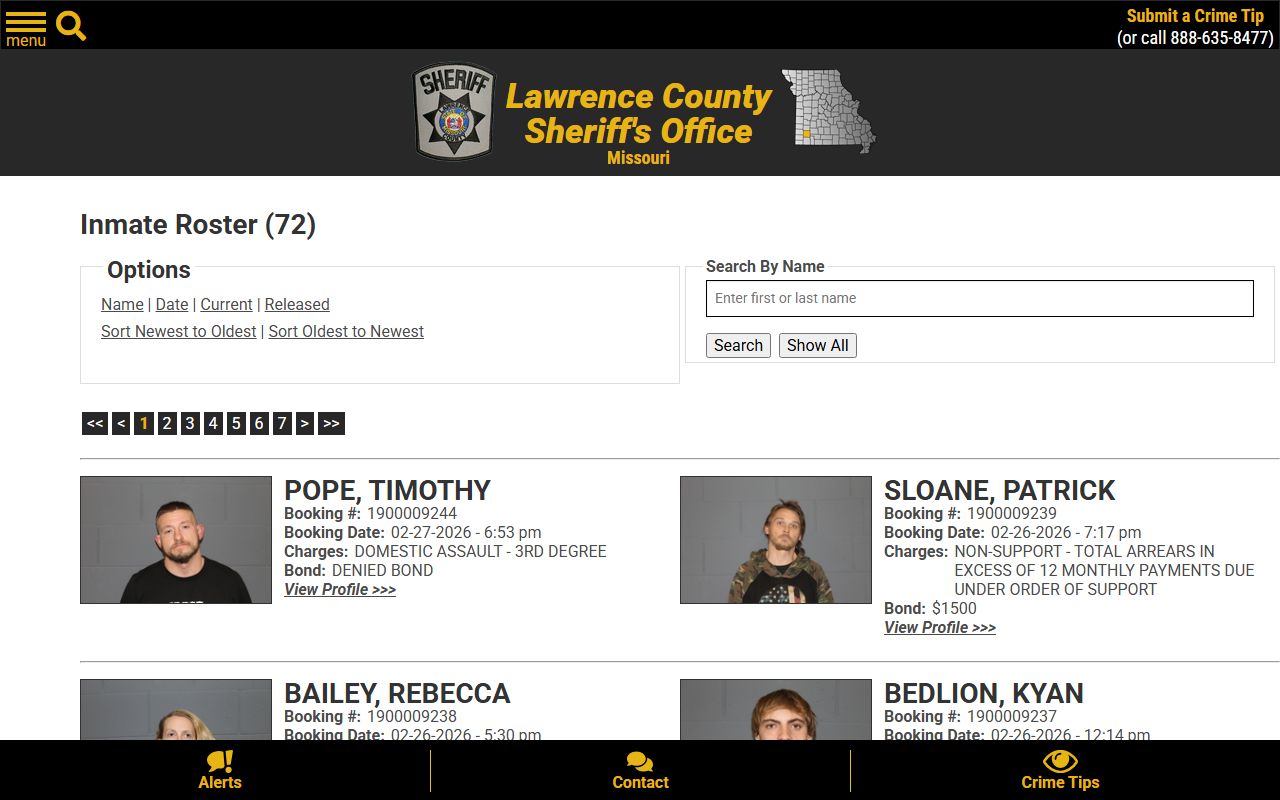Sort roster by Date
The image size is (1280, 800).
tap(172, 304)
